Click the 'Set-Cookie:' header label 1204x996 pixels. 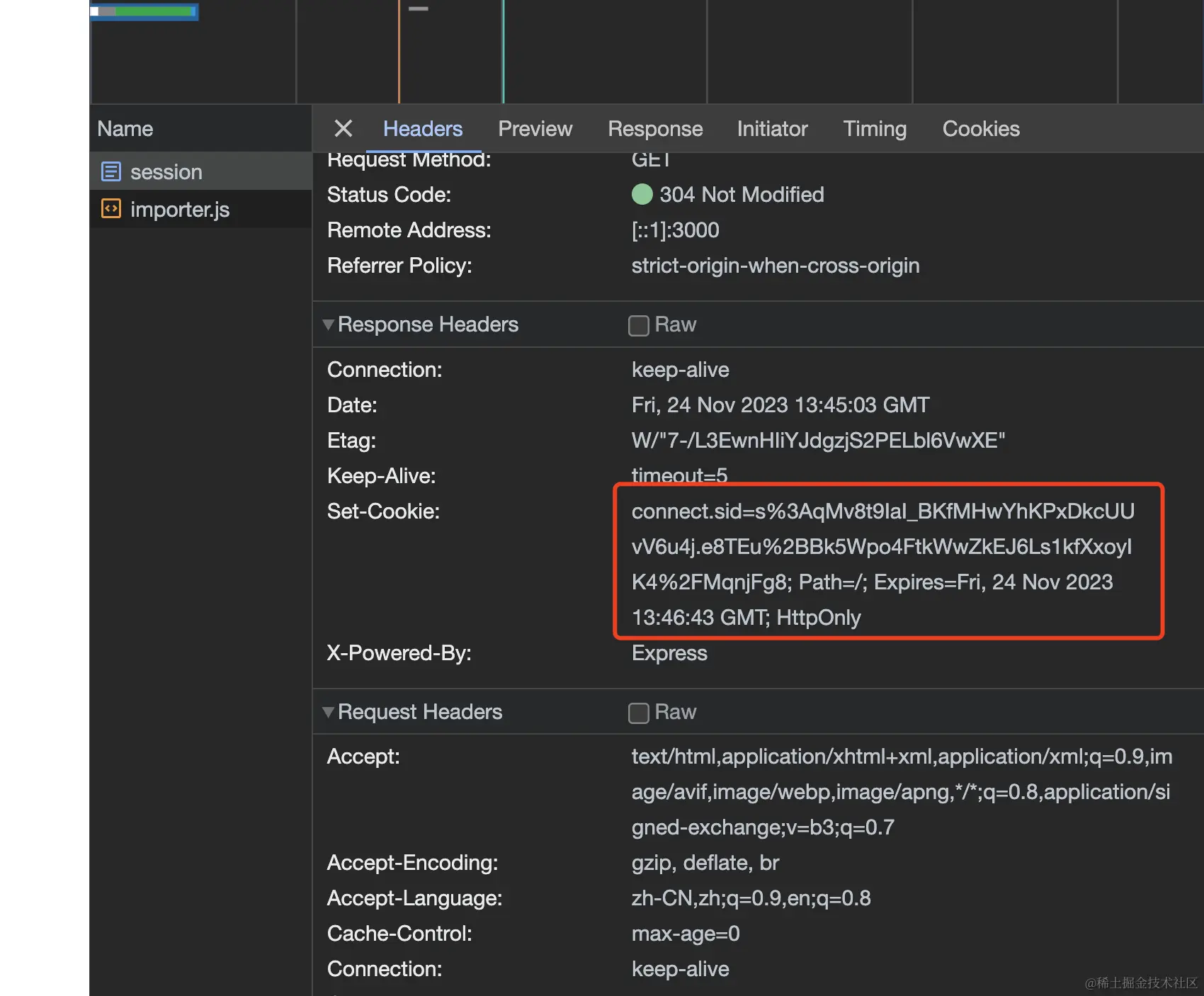coord(383,511)
